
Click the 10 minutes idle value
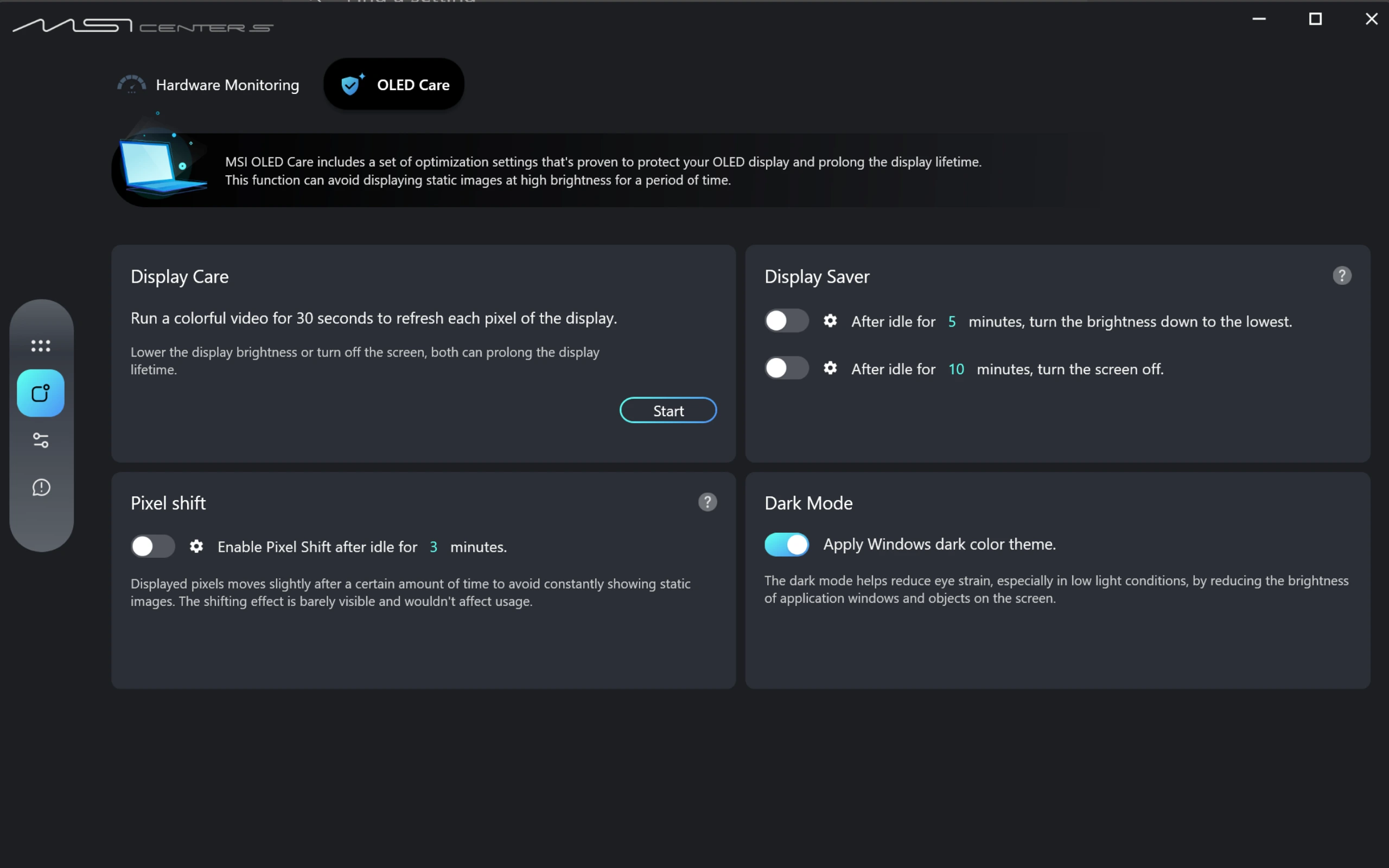(x=956, y=369)
